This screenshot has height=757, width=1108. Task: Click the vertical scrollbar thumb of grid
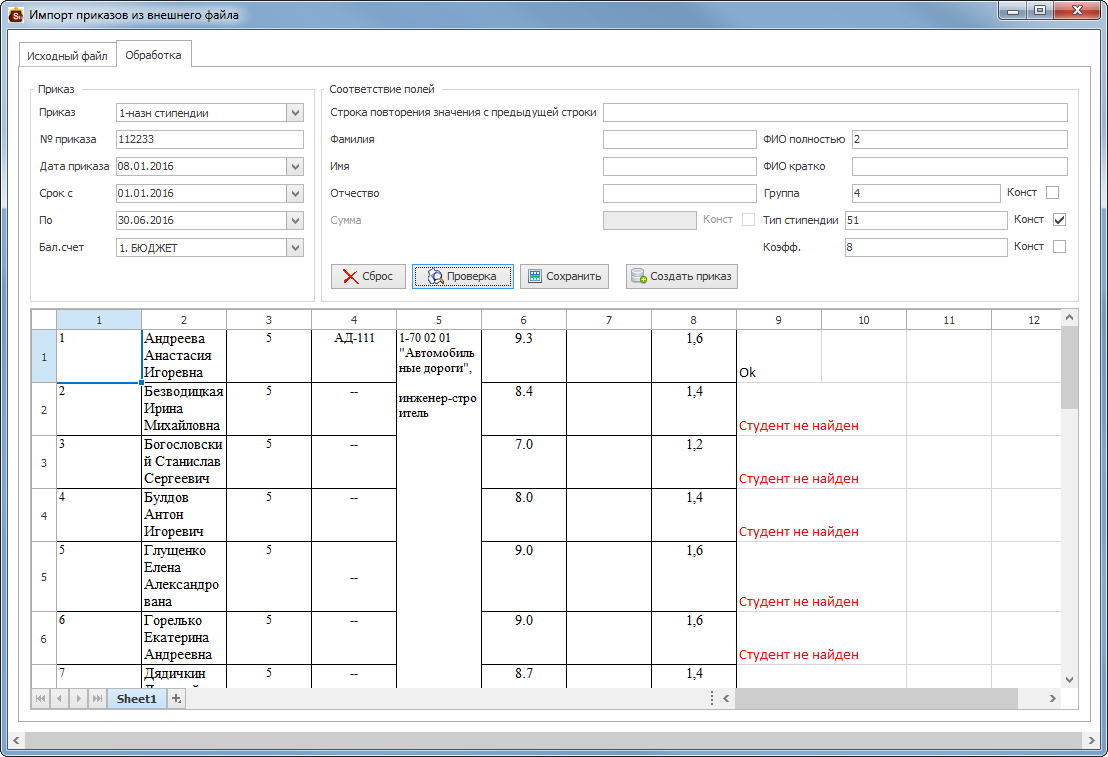tap(1069, 368)
